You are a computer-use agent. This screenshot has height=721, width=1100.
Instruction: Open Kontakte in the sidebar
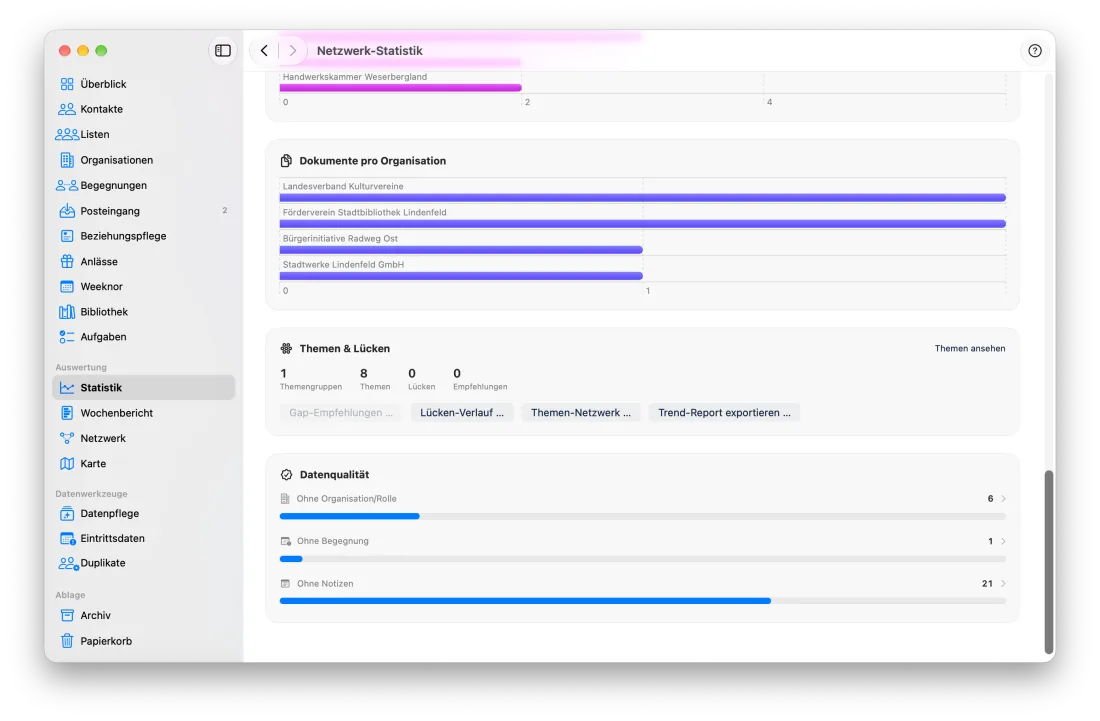[x=144, y=109]
